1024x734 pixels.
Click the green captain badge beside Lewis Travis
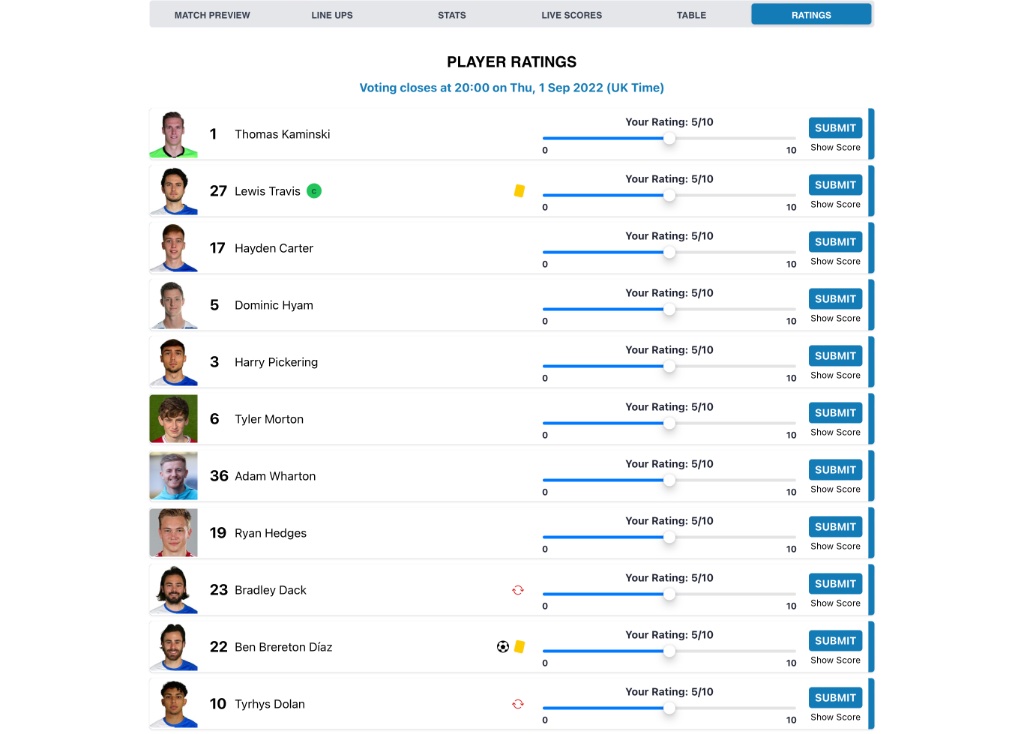coord(314,191)
